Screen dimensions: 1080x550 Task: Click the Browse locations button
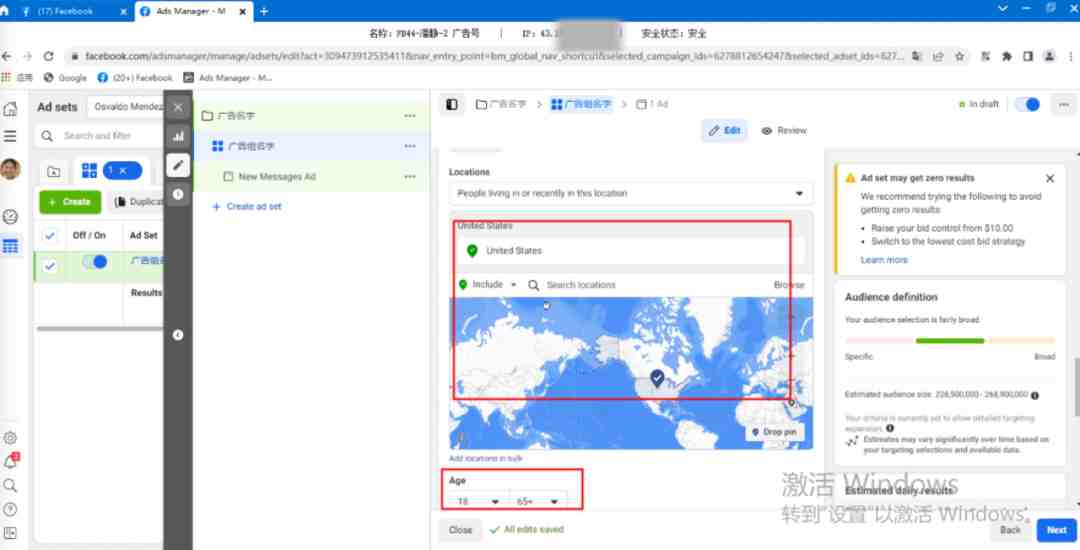click(x=789, y=285)
